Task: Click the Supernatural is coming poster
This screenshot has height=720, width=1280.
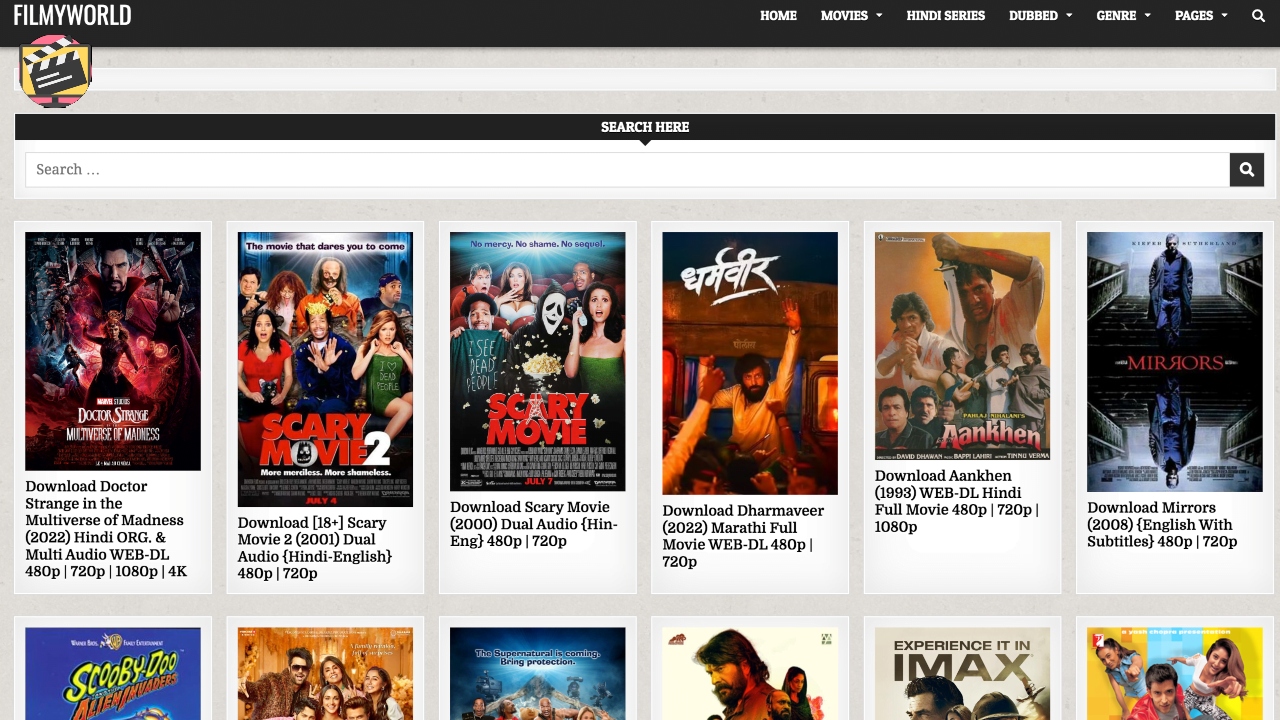Action: click(x=538, y=673)
